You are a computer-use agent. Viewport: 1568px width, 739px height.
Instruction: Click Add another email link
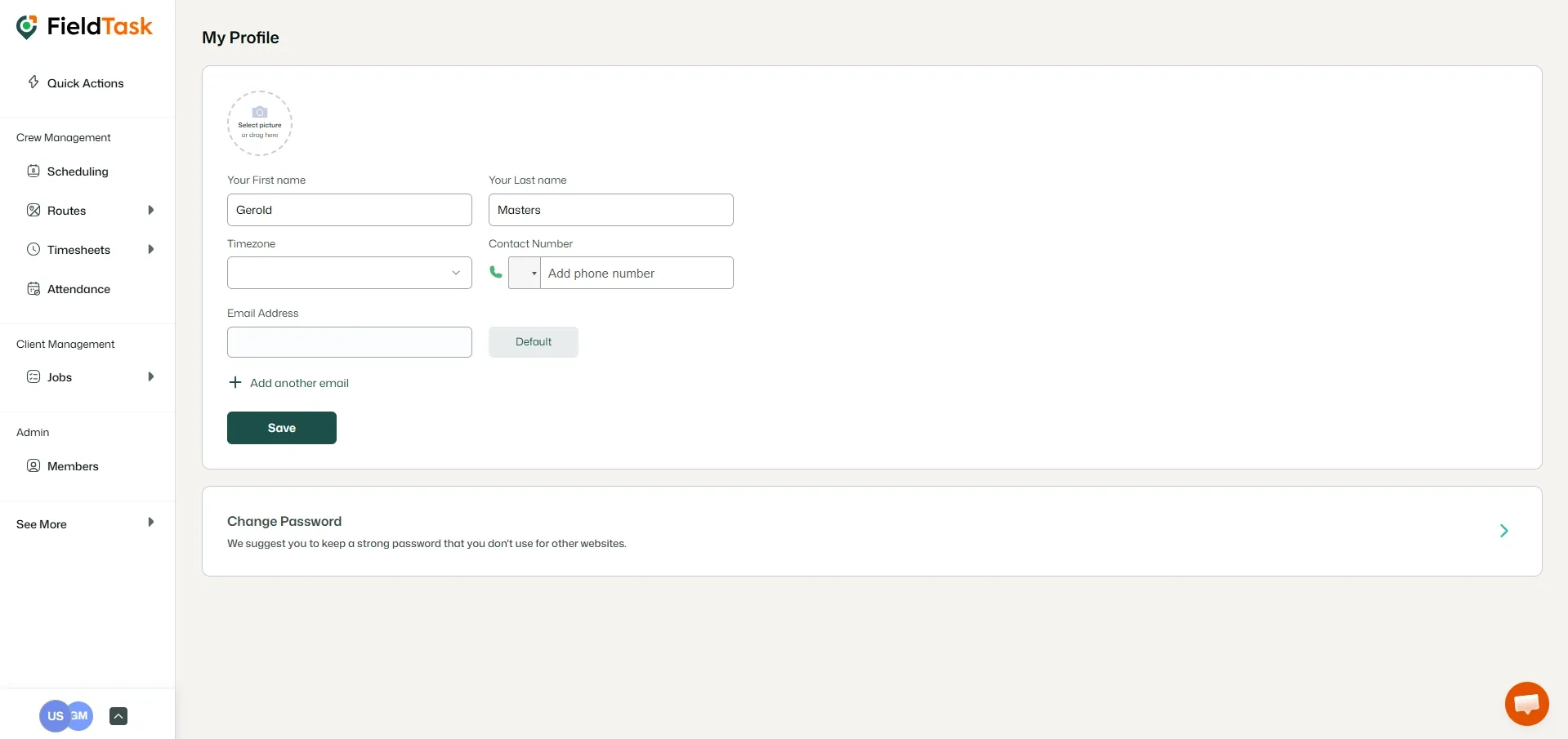(x=299, y=383)
